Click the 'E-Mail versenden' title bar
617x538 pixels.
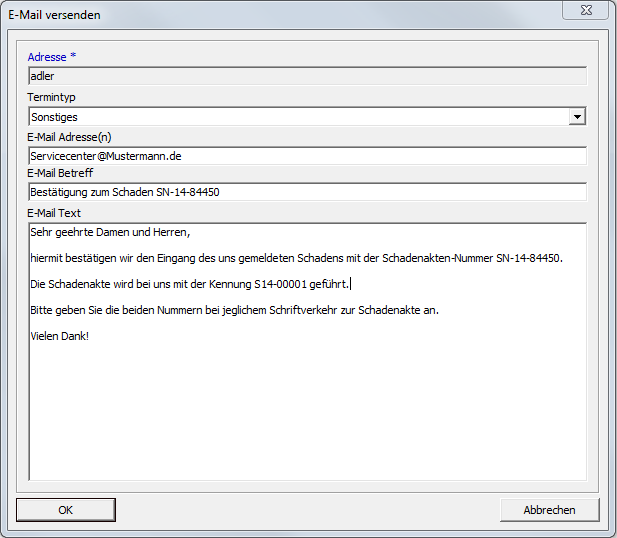tap(250, 15)
